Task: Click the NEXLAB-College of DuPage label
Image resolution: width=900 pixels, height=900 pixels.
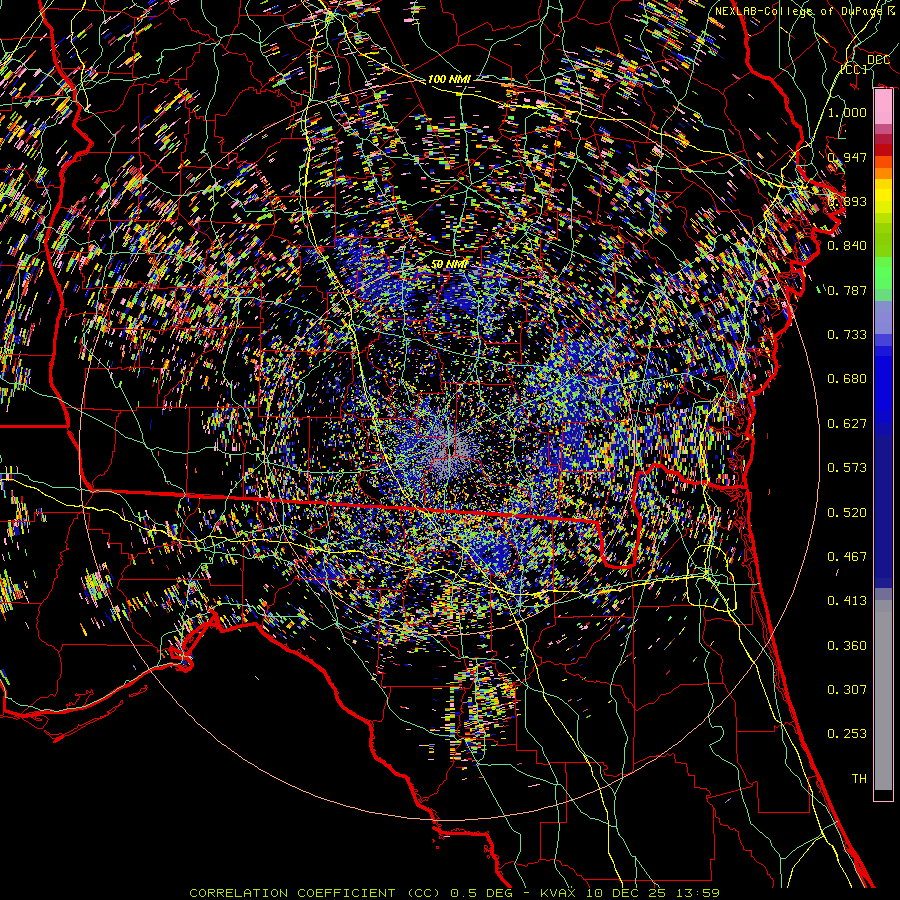Action: (804, 11)
